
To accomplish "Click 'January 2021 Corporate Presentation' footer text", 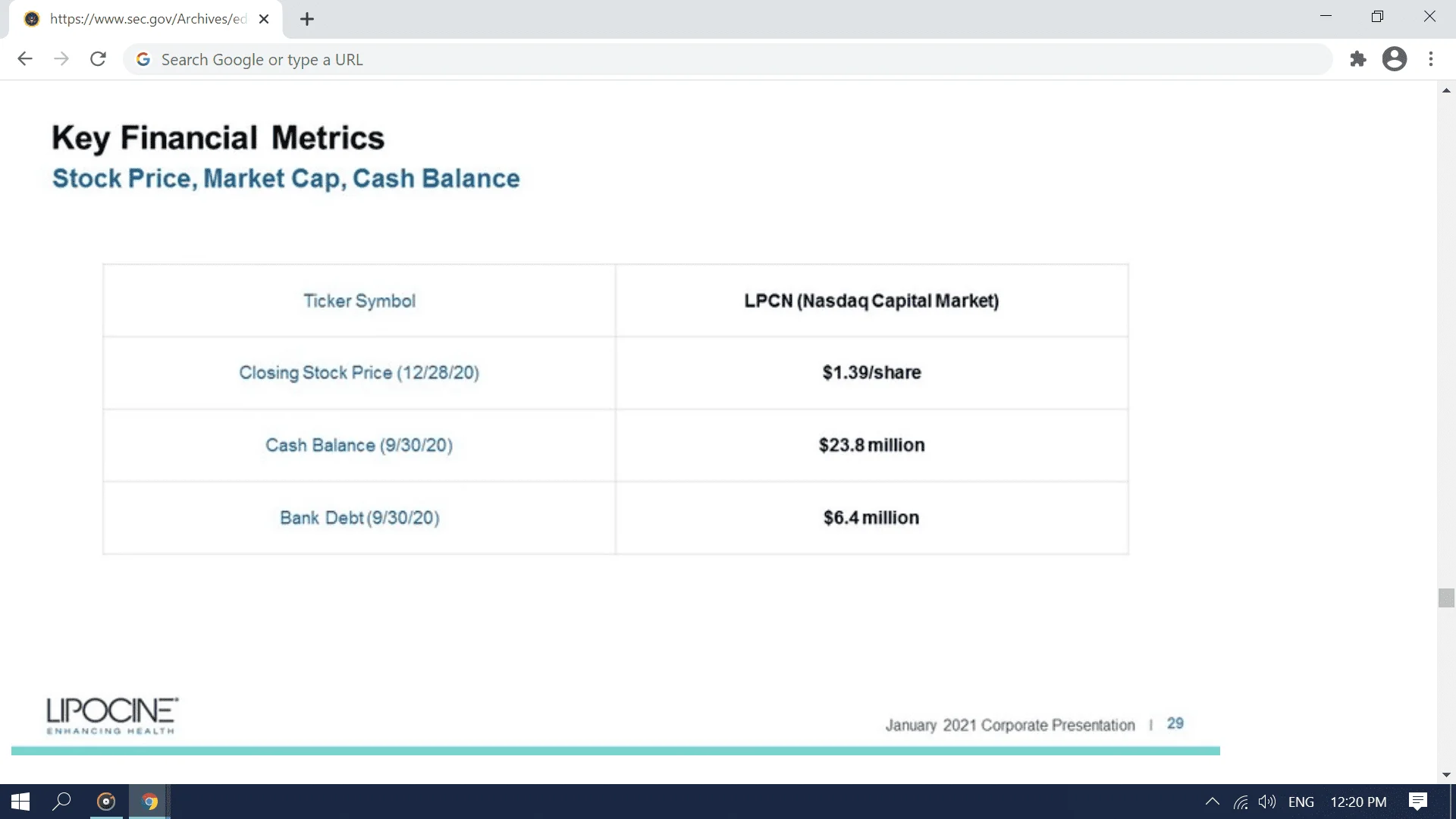I will tap(1010, 725).
